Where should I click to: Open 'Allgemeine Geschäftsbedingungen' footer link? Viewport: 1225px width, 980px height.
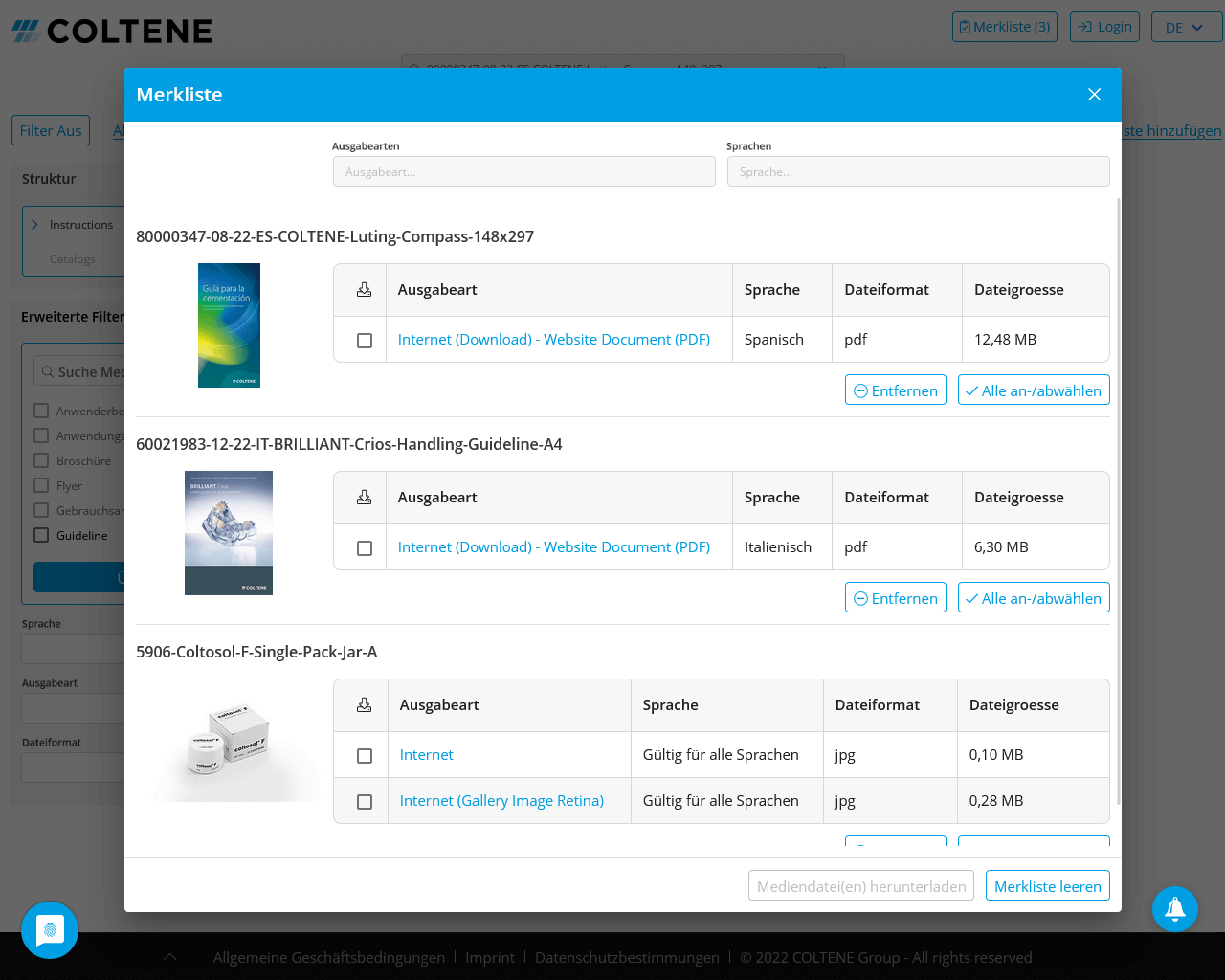pyautogui.click(x=329, y=958)
